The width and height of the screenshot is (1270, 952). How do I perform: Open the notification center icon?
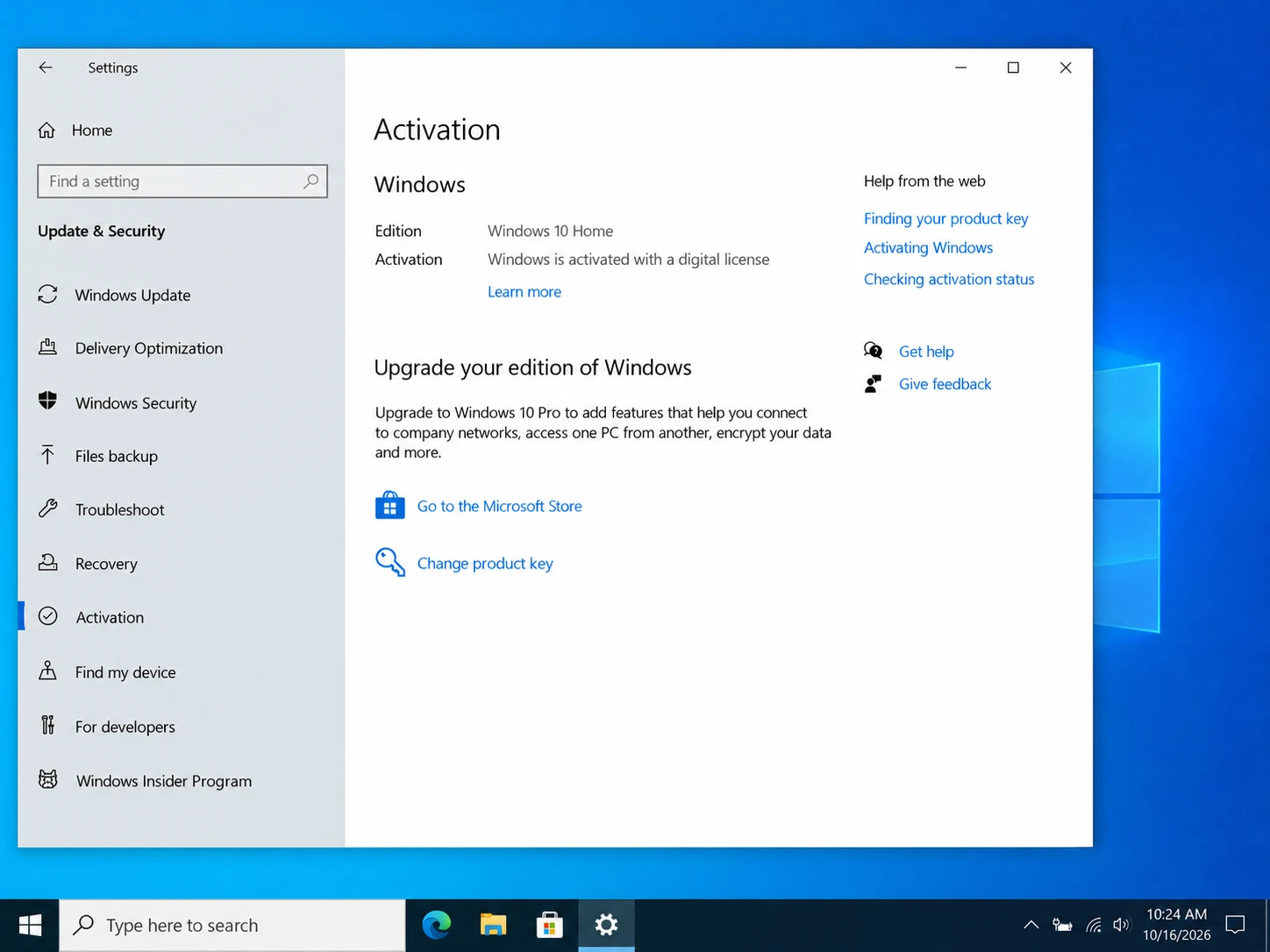[1235, 925]
